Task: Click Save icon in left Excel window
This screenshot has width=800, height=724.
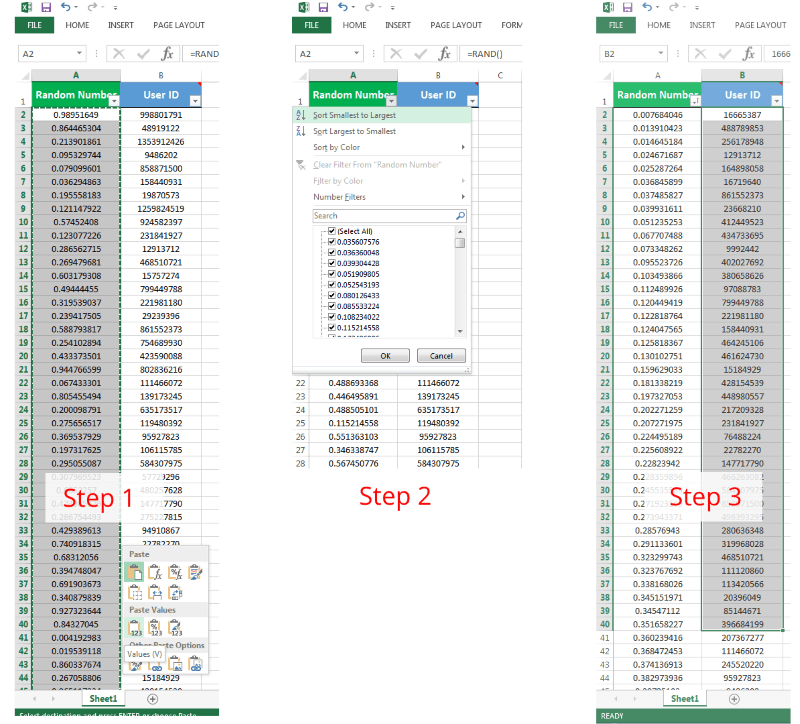Action: (46, 7)
